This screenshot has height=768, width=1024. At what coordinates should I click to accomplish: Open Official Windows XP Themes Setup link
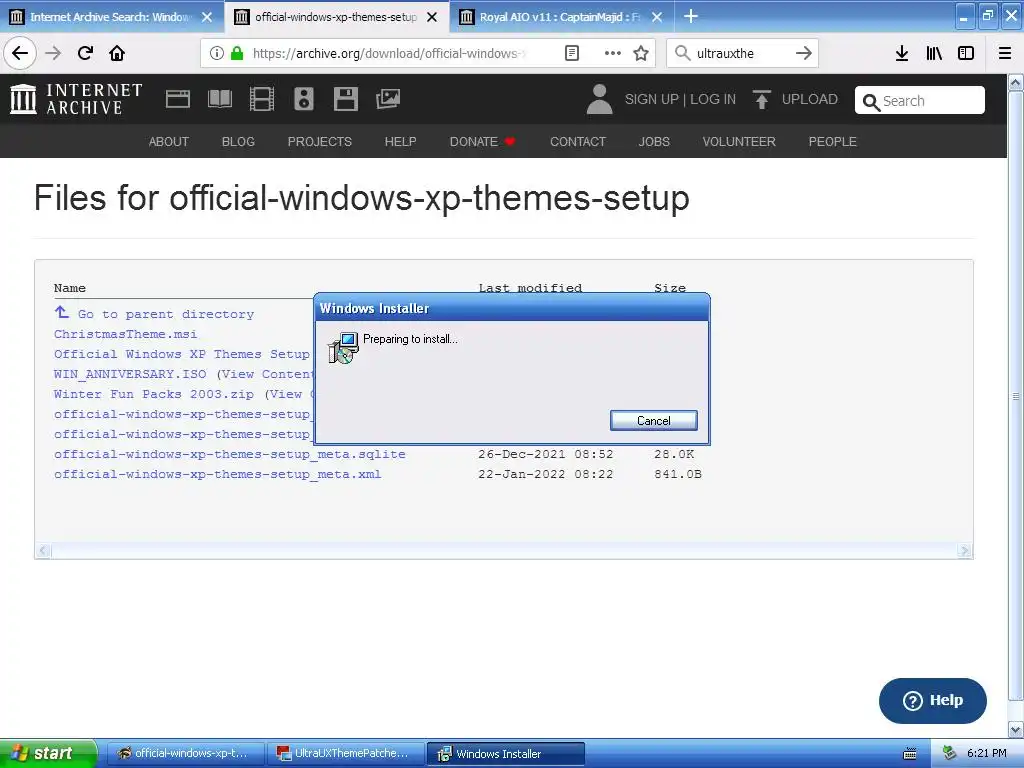pos(182,354)
